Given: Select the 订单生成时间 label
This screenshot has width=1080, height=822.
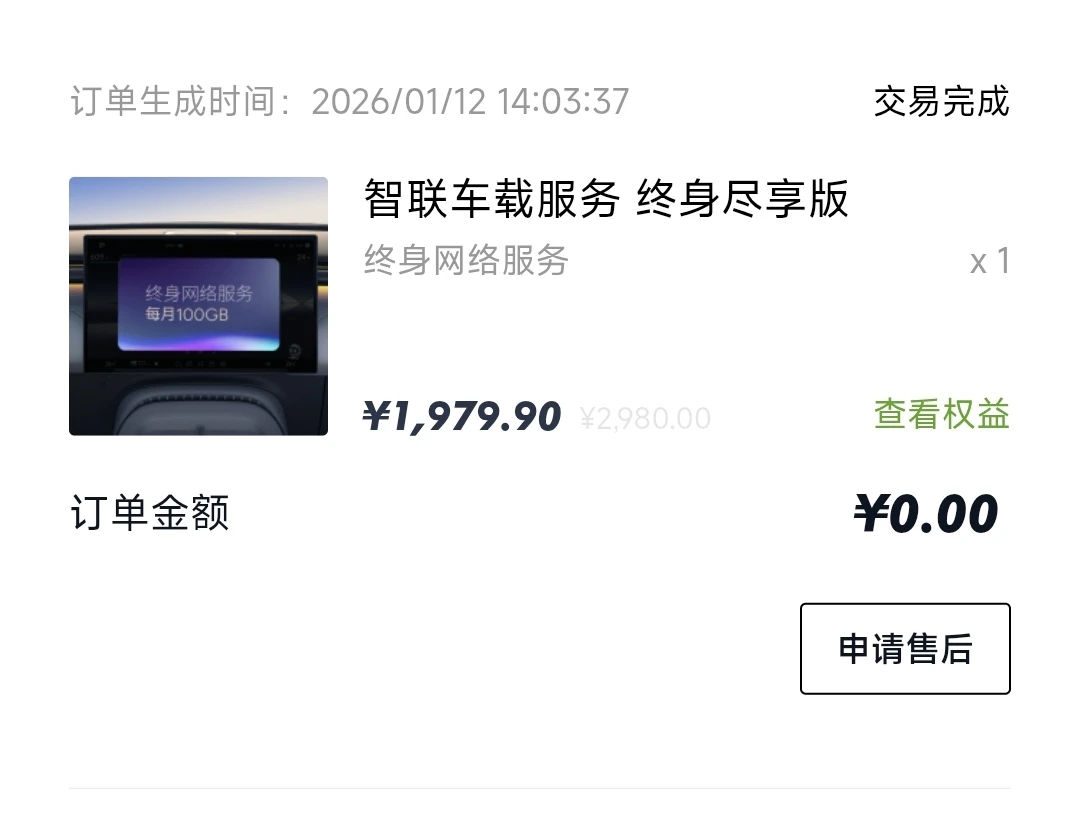Looking at the screenshot, I should [x=173, y=102].
